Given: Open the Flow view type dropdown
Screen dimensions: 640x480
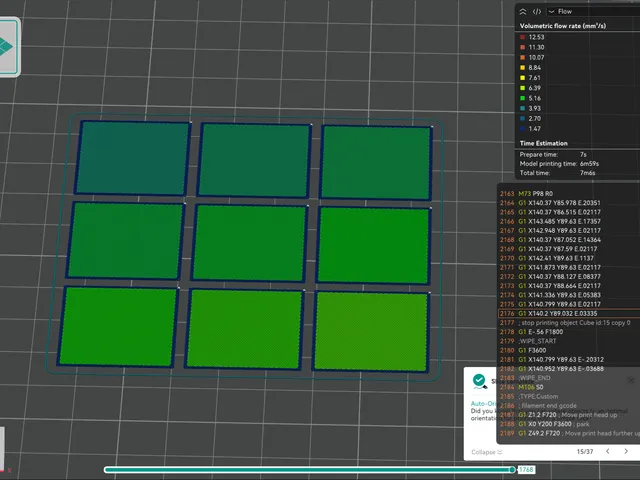Looking at the screenshot, I should 594,11.
